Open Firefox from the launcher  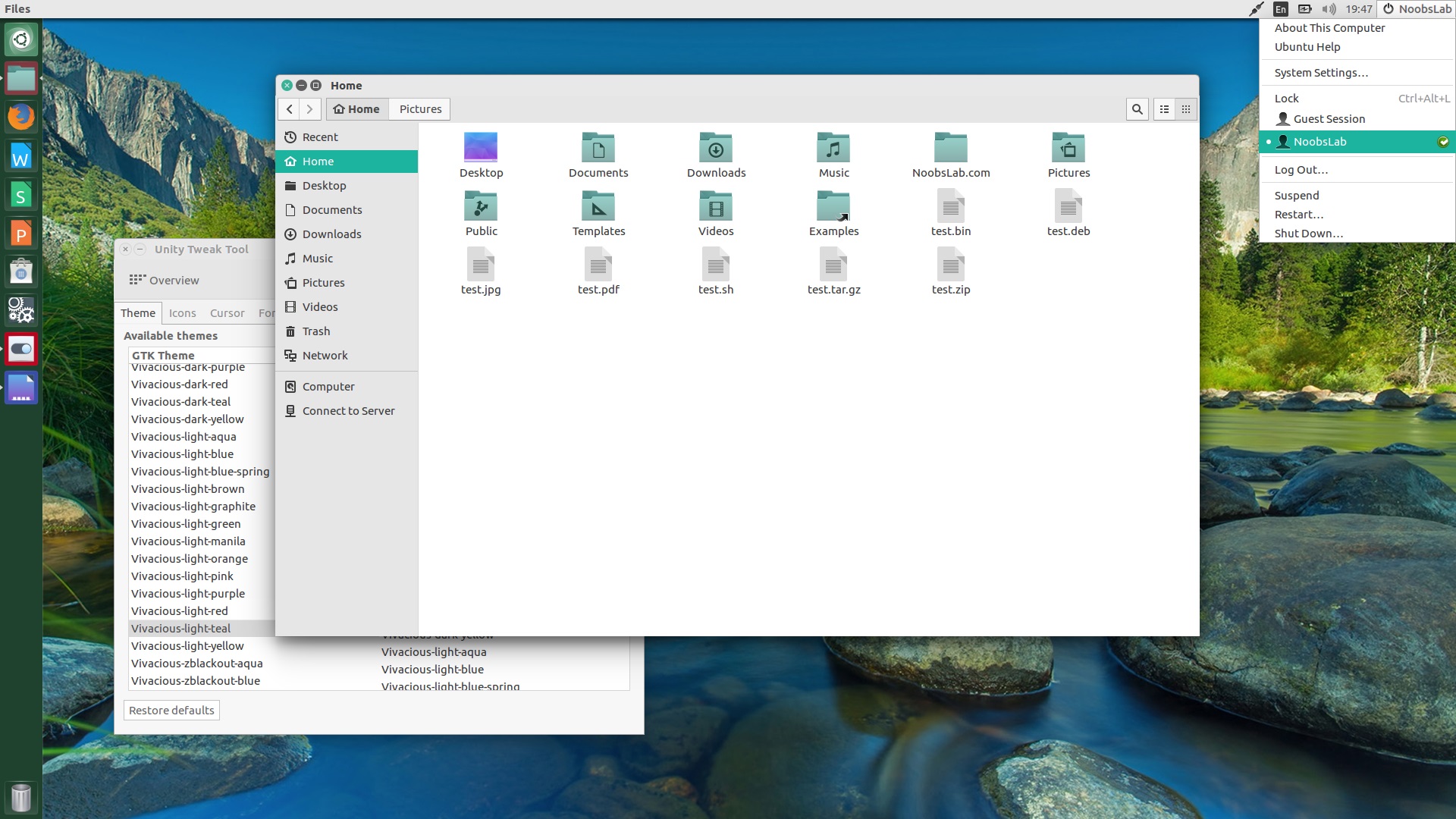tap(20, 117)
